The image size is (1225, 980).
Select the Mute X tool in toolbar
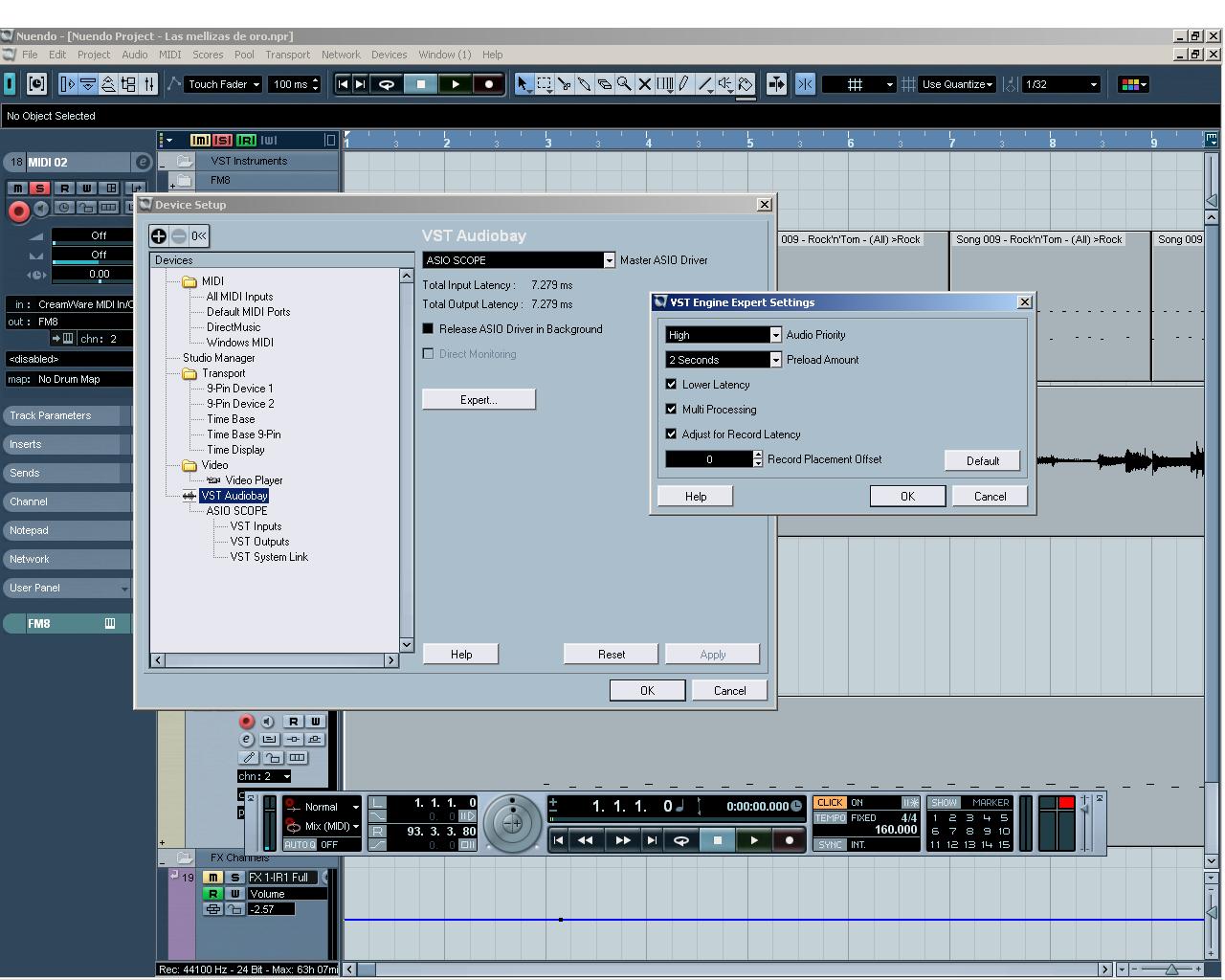[644, 84]
